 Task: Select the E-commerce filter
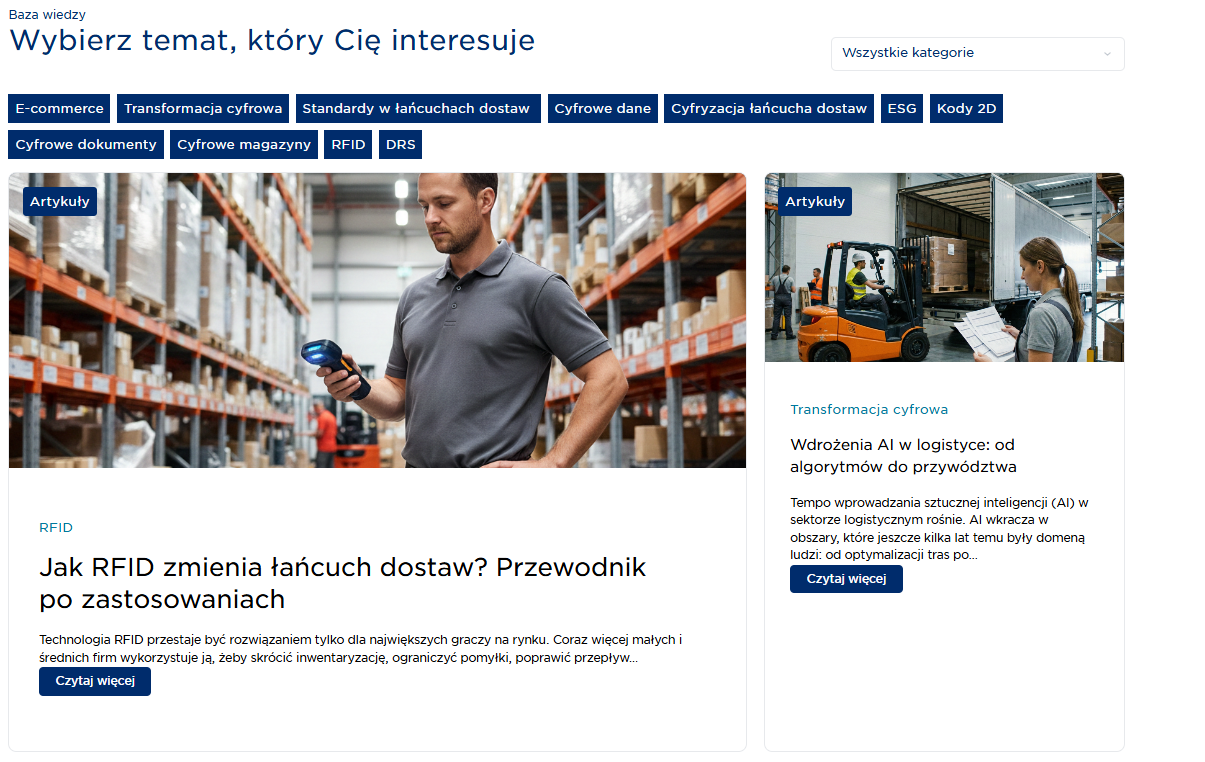(58, 108)
